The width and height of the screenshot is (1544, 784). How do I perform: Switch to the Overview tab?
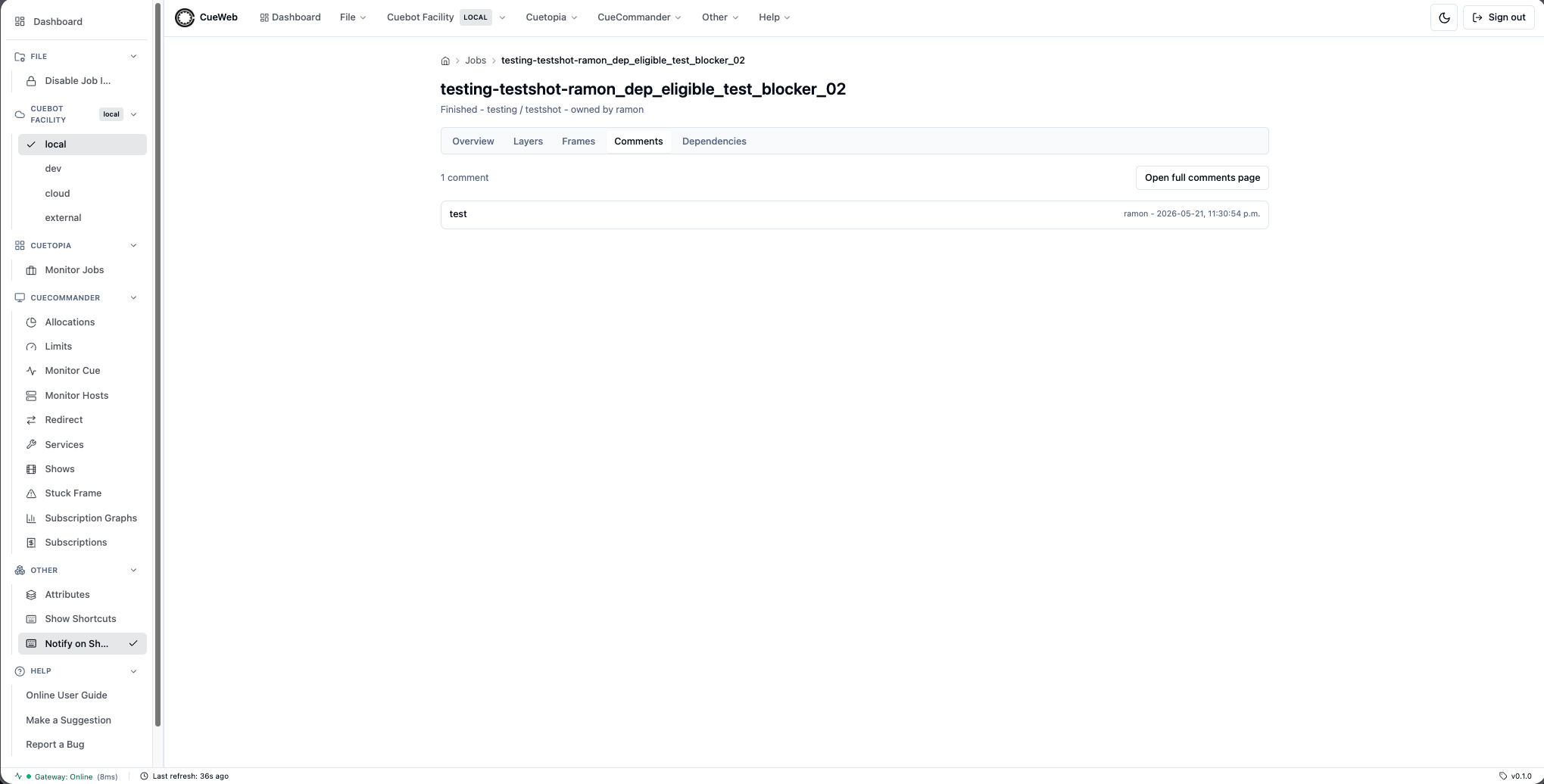click(x=473, y=142)
